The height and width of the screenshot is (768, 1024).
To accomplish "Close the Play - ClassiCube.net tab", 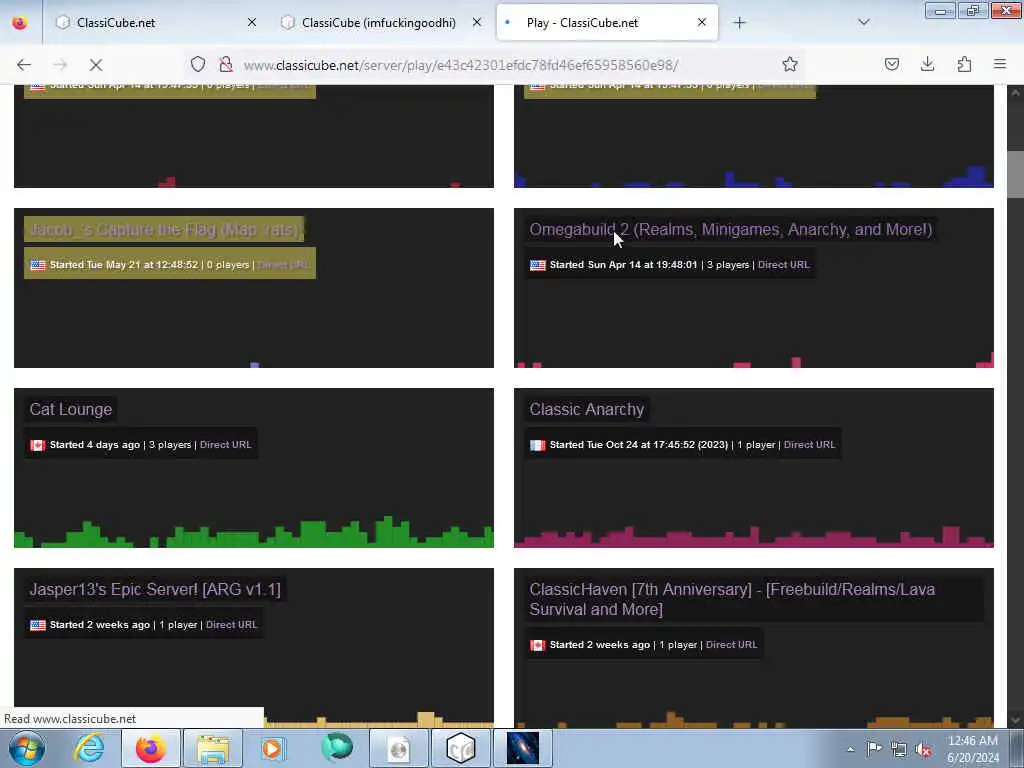I will pos(701,23).
